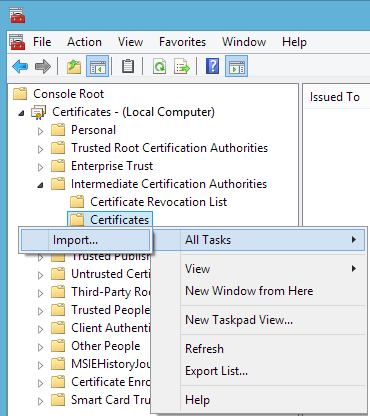Expand the Other People node
Image resolution: width=370 pixels, height=416 pixels.
pos(41,347)
